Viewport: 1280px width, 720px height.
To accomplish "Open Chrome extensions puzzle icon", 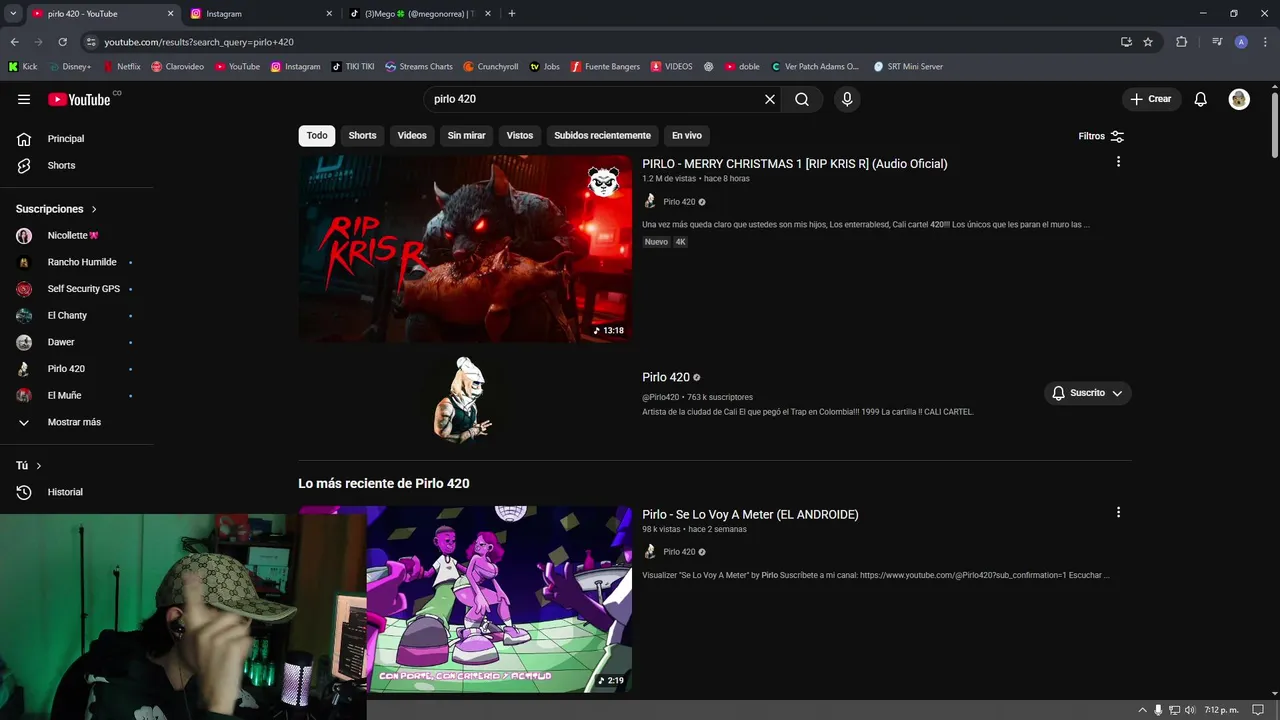I will pyautogui.click(x=1181, y=42).
